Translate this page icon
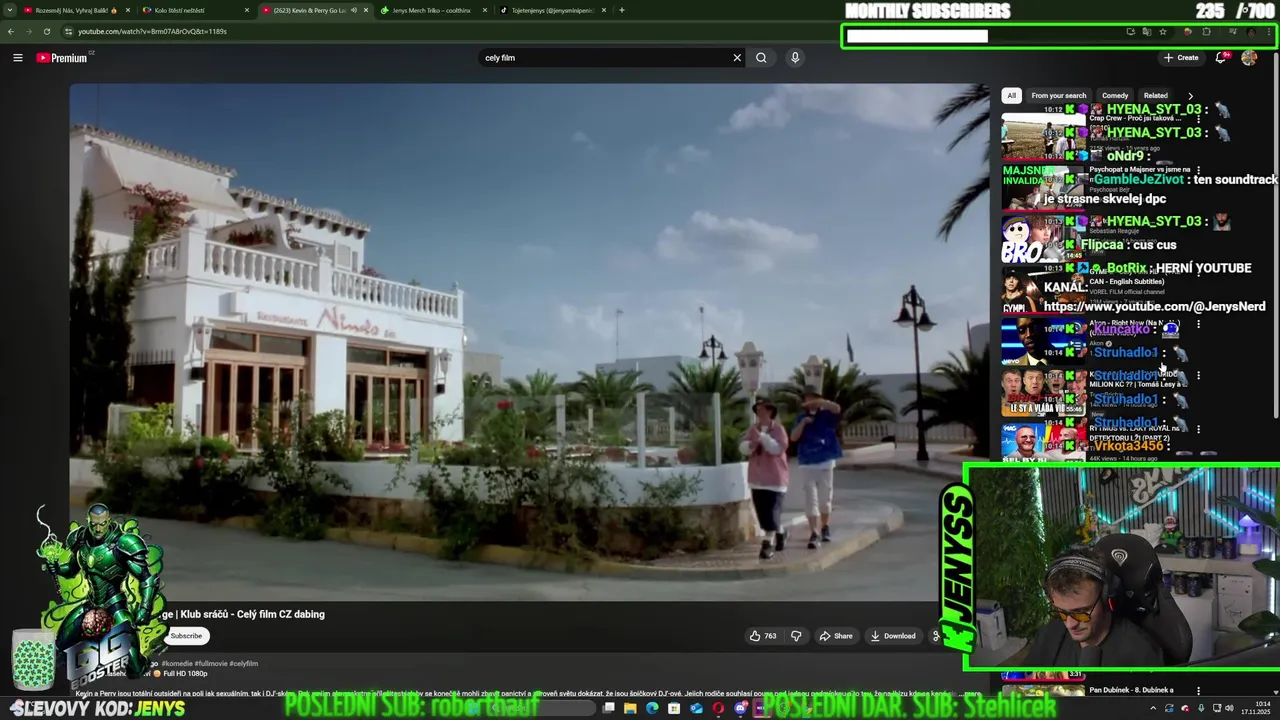1280x720 pixels. pyautogui.click(x=1146, y=31)
